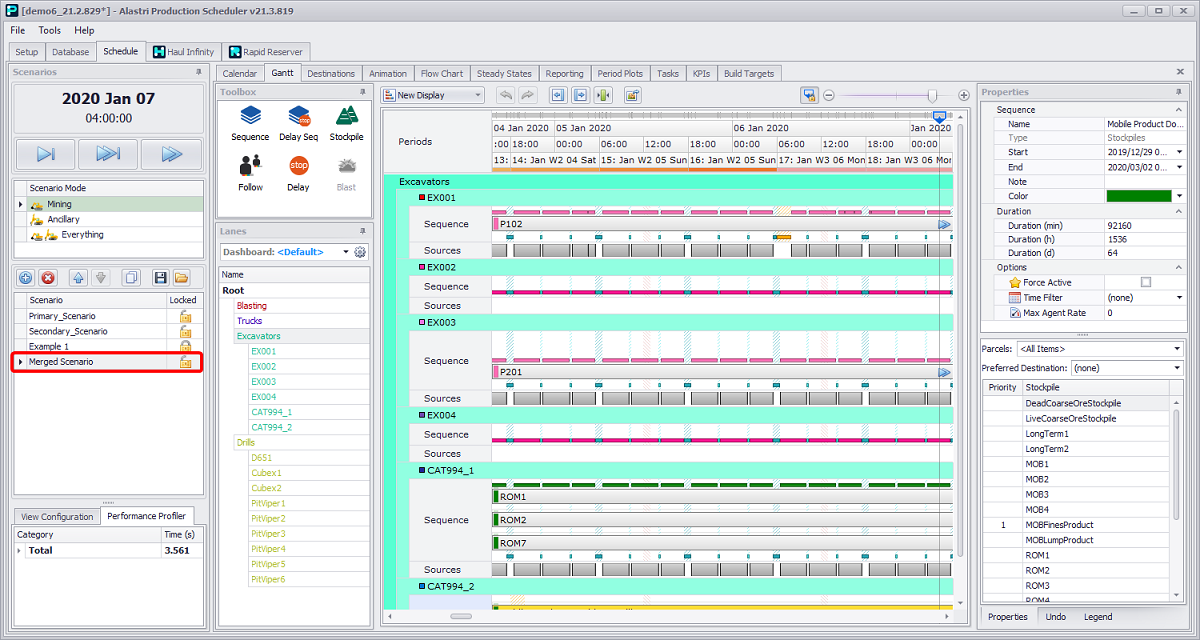Open the Tools menu
Image resolution: width=1200 pixels, height=640 pixels.
pyautogui.click(x=50, y=30)
